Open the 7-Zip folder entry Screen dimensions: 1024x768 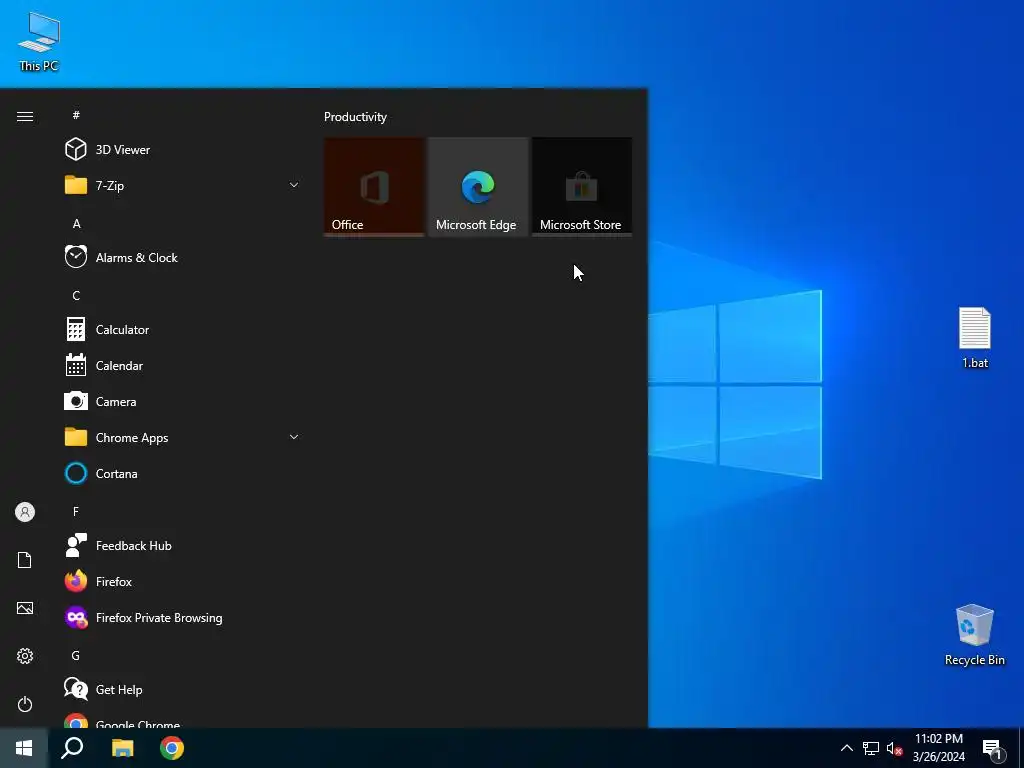click(x=184, y=185)
